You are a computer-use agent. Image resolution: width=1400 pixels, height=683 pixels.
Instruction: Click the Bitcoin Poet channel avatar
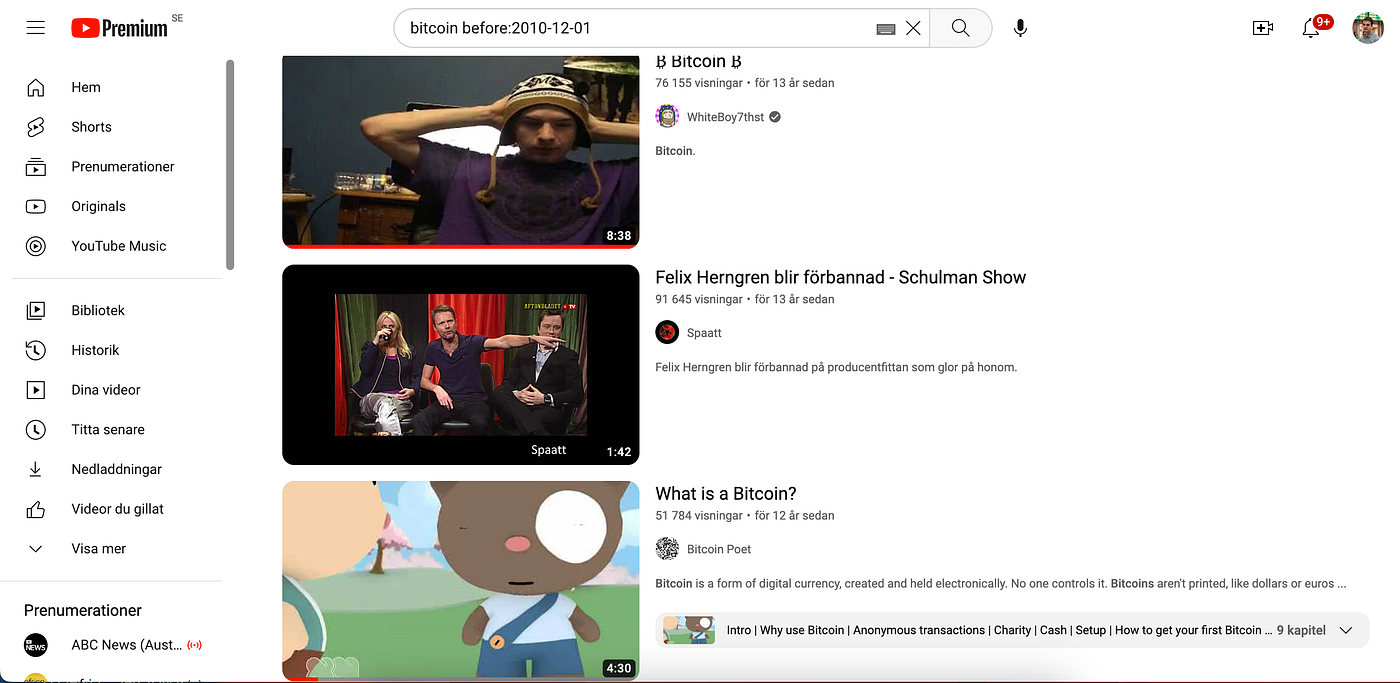point(667,548)
